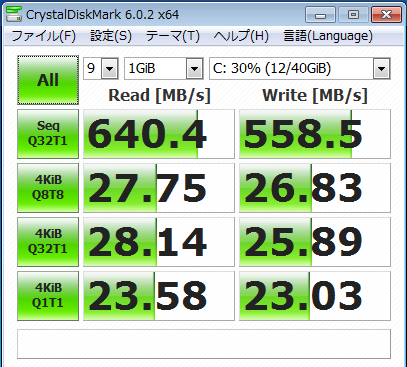Viewport: 407px width, 367px height.
Task: Maximize the CrystalDiskMark window
Action: (353, 15)
